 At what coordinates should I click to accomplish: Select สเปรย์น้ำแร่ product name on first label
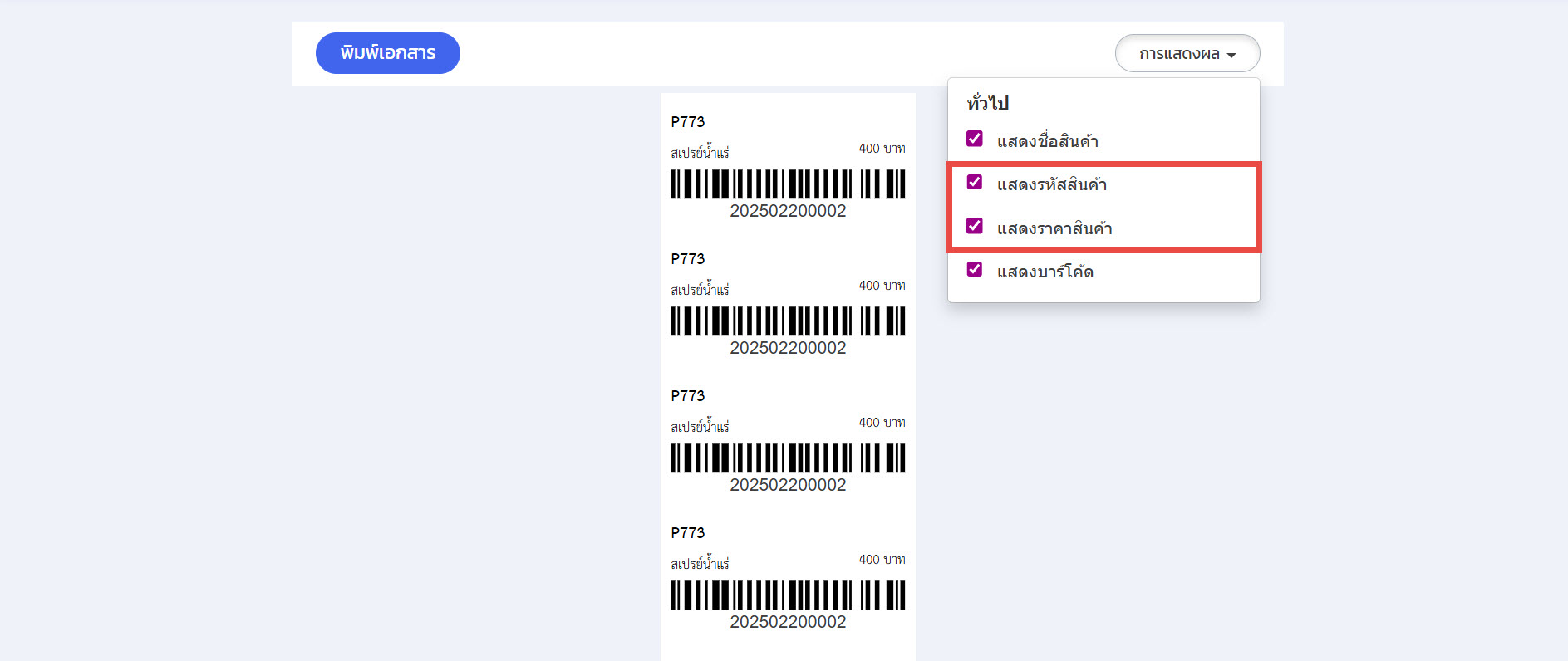point(700,153)
